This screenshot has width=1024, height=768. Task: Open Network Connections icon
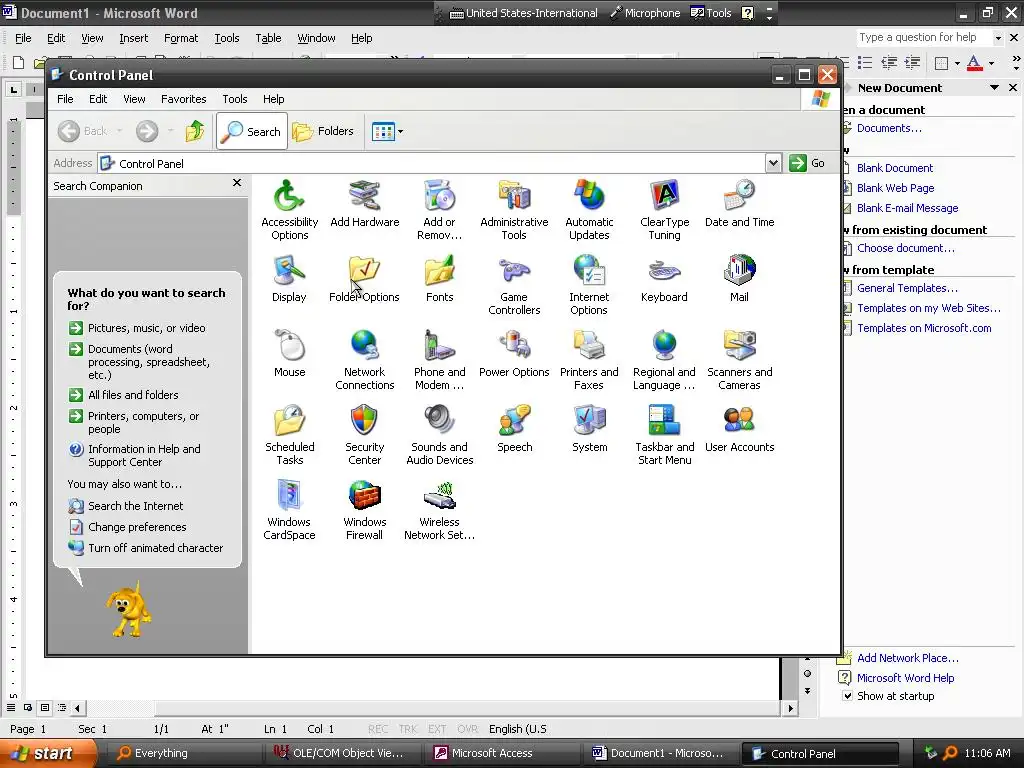pos(364,360)
